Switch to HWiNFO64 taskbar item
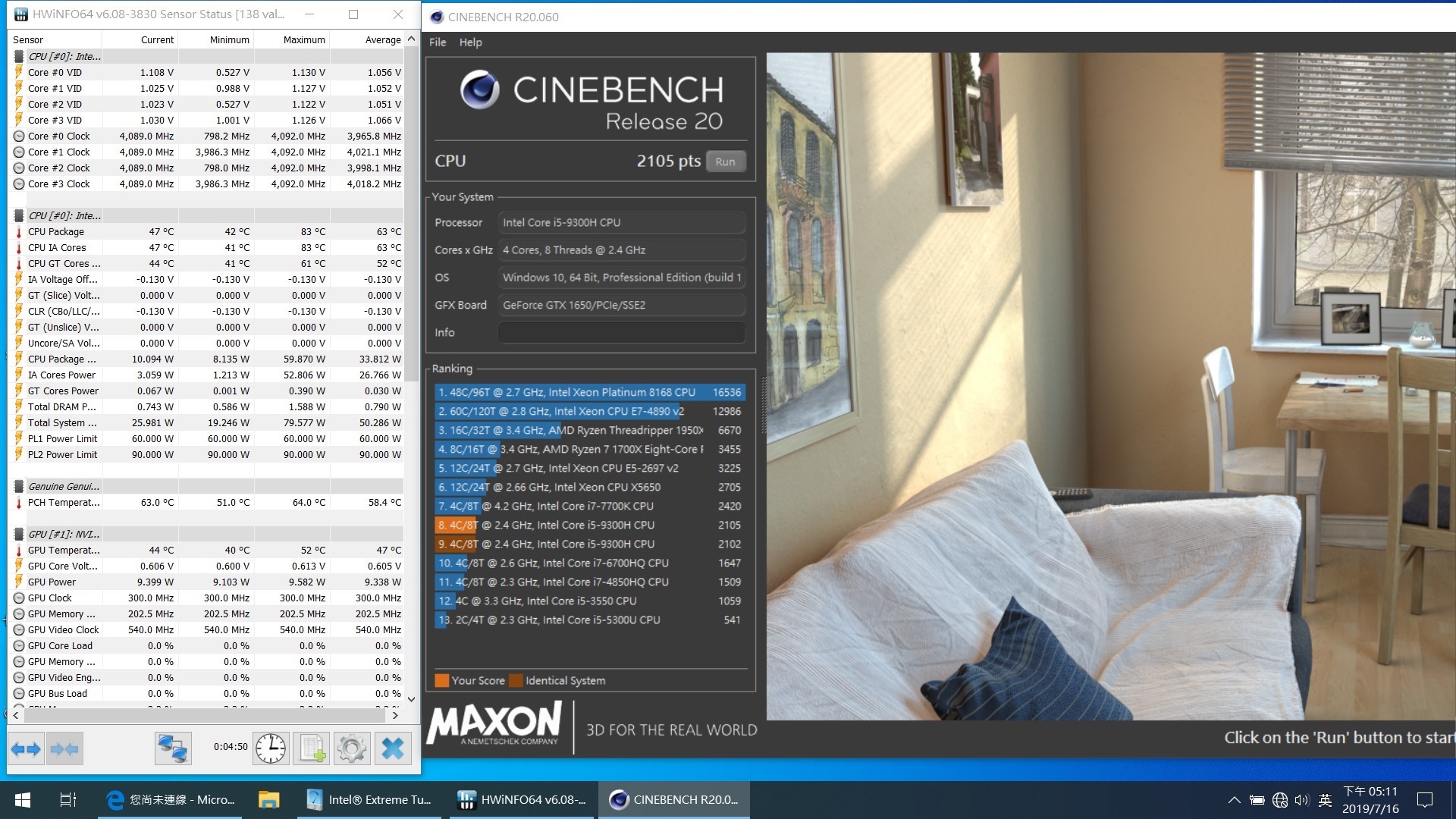The height and width of the screenshot is (819, 1456). (522, 800)
